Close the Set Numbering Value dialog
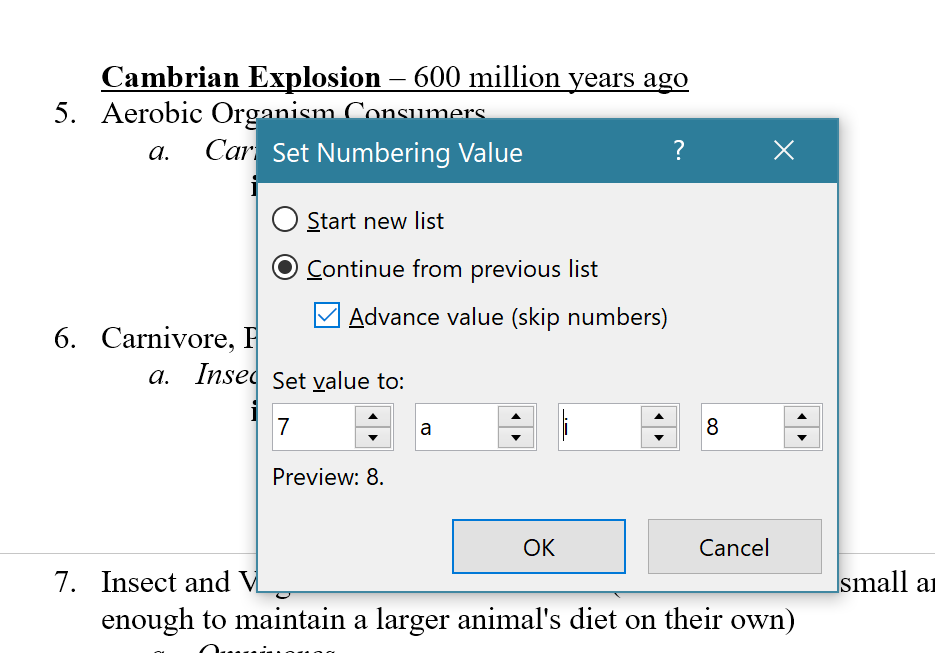 coord(784,151)
